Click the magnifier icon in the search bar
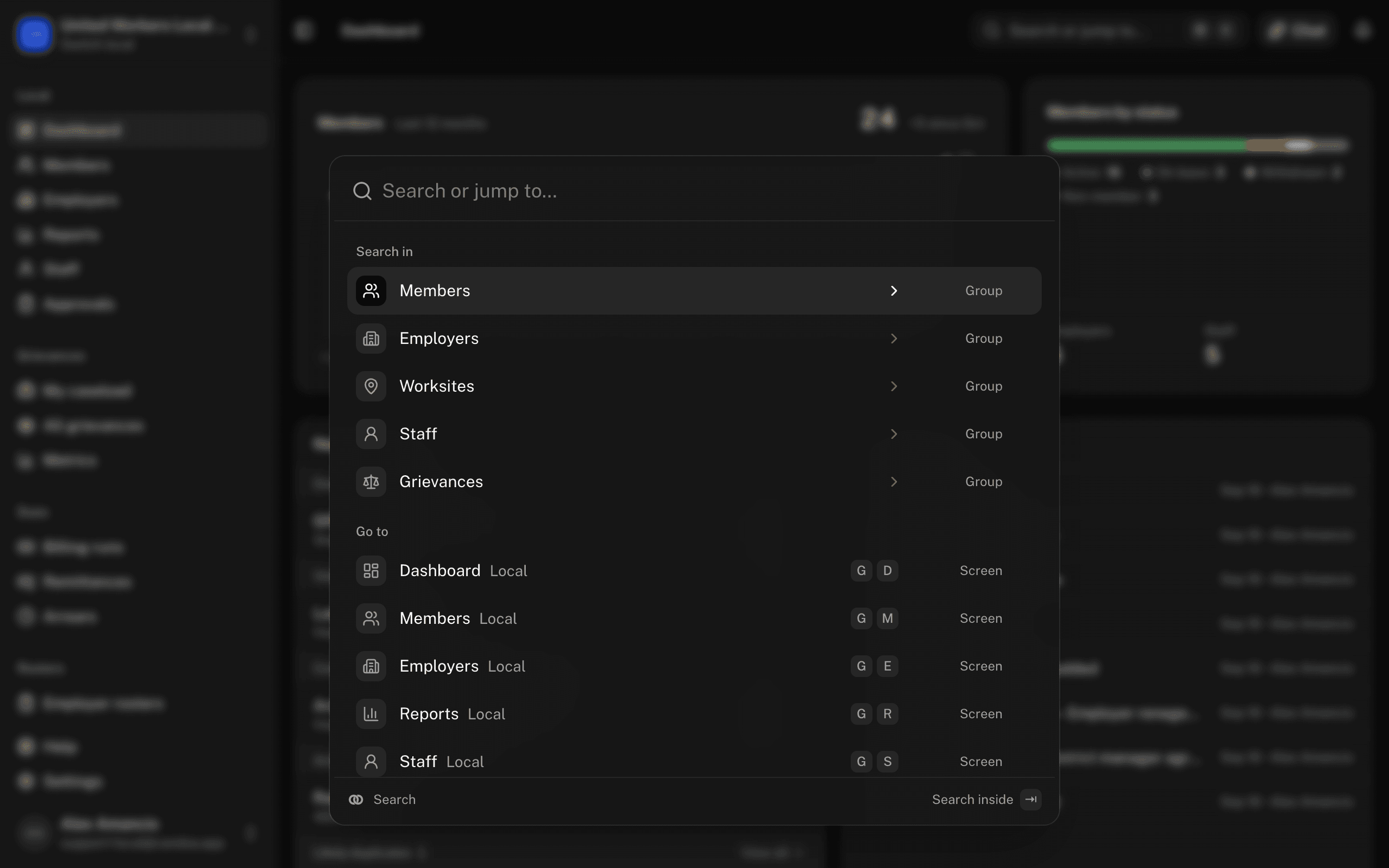 [362, 190]
